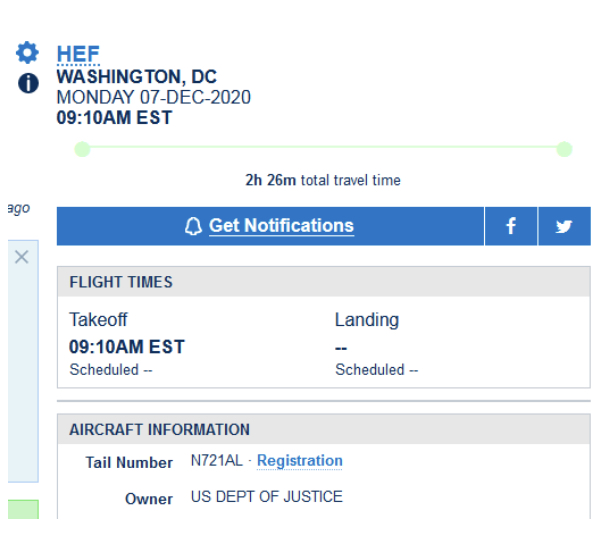Viewport: 609px width, 542px height.
Task: Select the tail number N721AL
Action: coord(219,462)
